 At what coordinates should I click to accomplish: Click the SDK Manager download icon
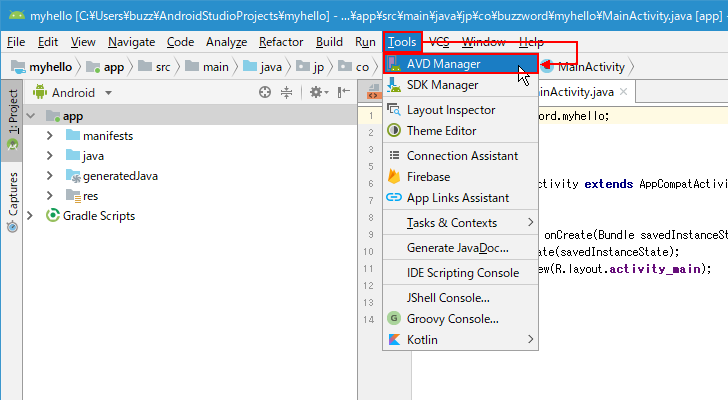(x=394, y=85)
